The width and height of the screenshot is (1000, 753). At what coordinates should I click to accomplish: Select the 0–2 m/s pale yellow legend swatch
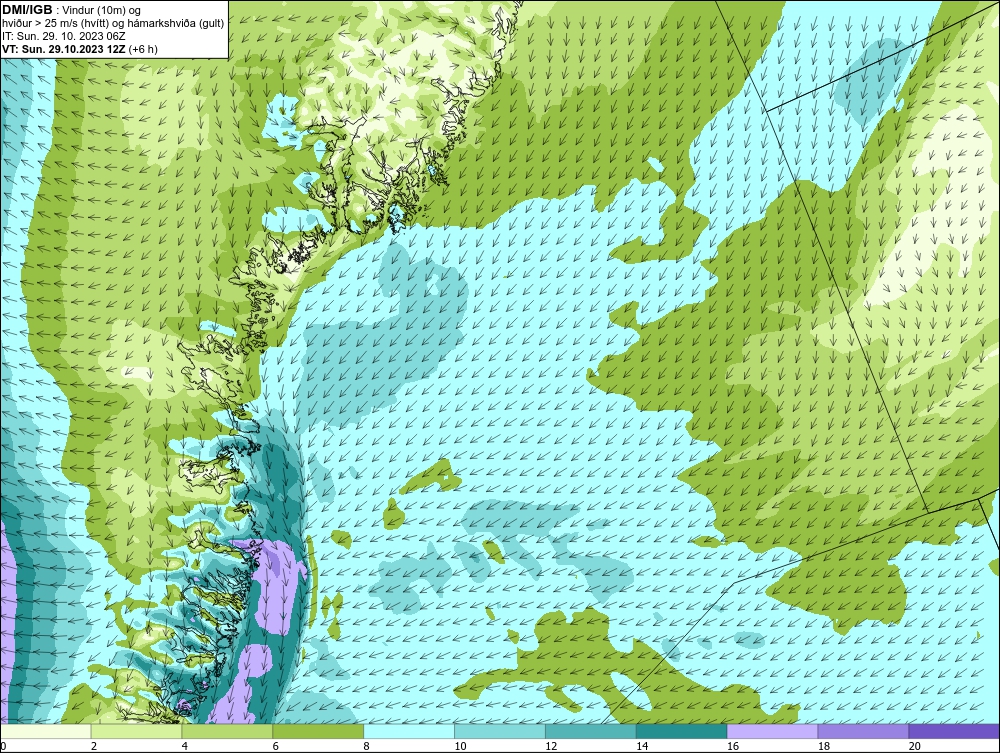(x=45, y=731)
